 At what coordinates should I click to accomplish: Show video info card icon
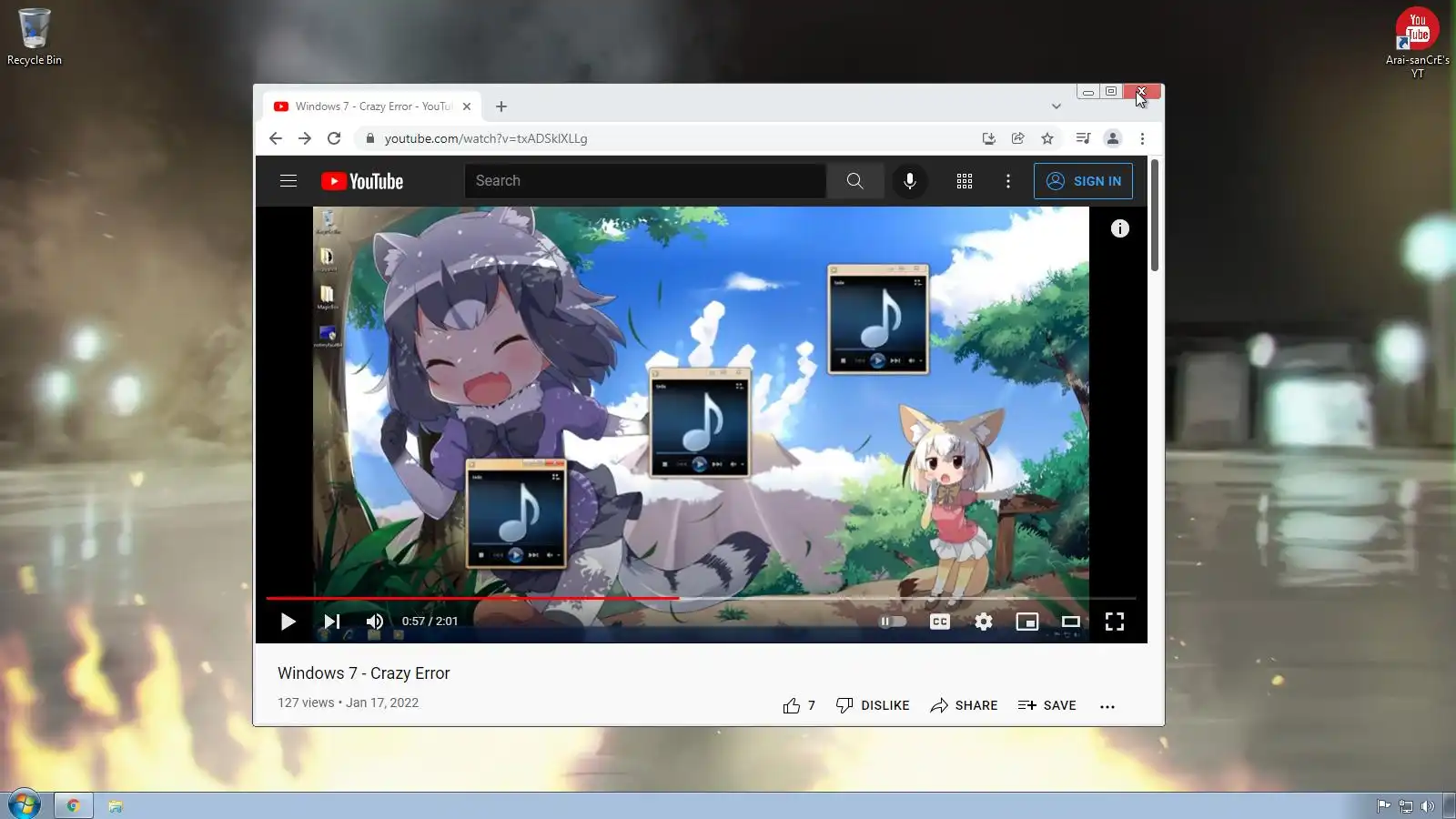1120,228
